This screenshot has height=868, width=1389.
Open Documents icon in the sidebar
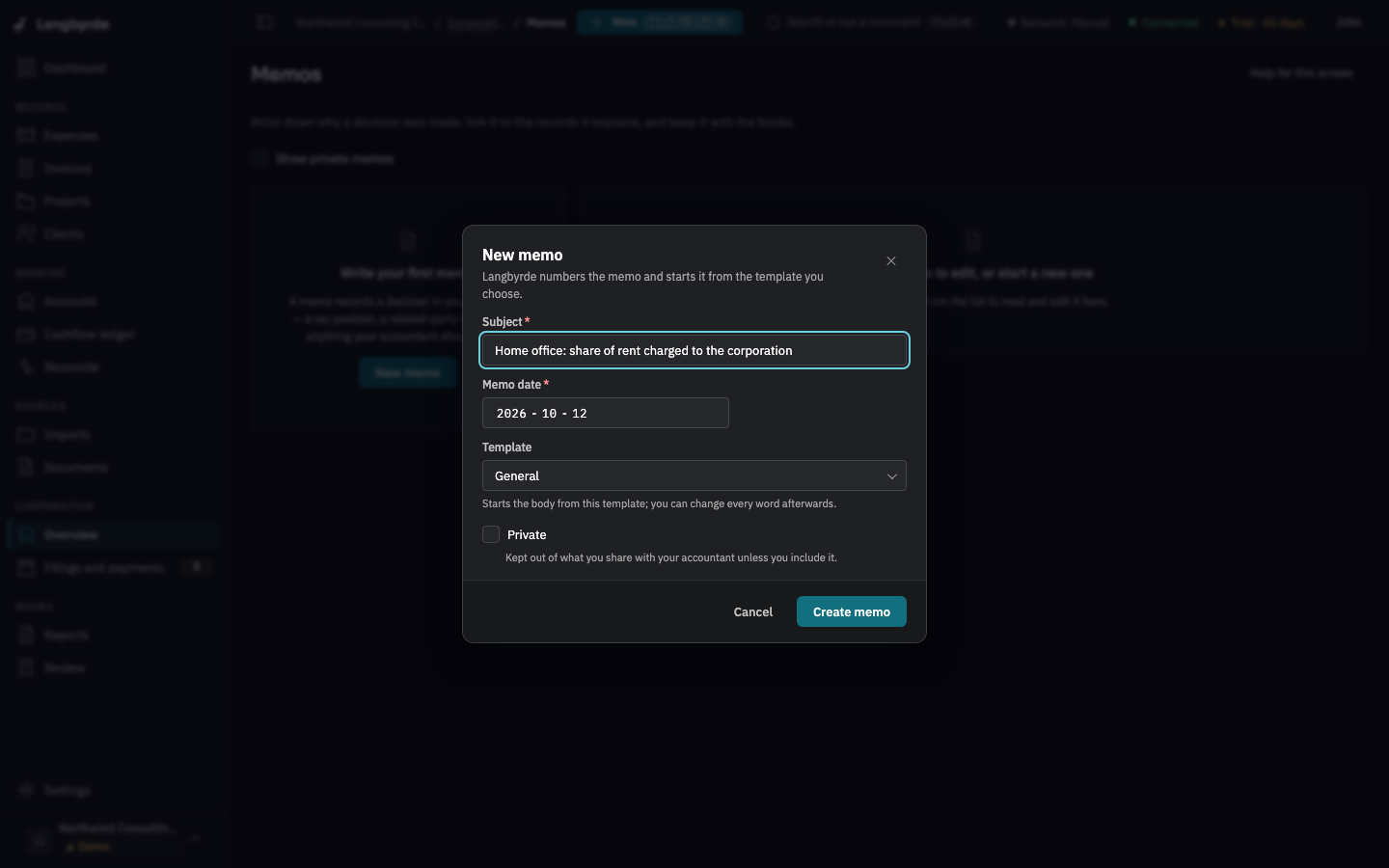coord(27,467)
